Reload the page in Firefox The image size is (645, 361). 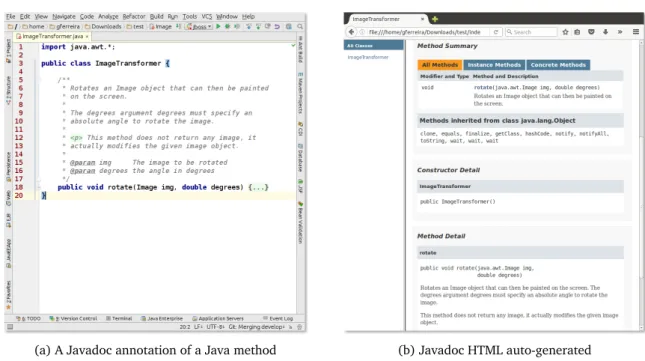coord(496,32)
